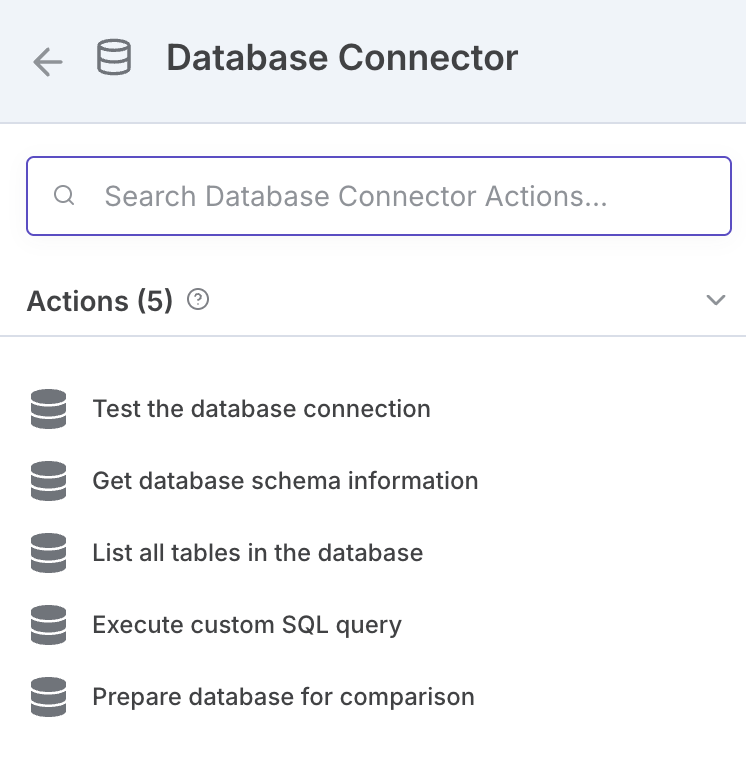Go back using the left arrow icon
This screenshot has width=746, height=774.
coord(48,62)
